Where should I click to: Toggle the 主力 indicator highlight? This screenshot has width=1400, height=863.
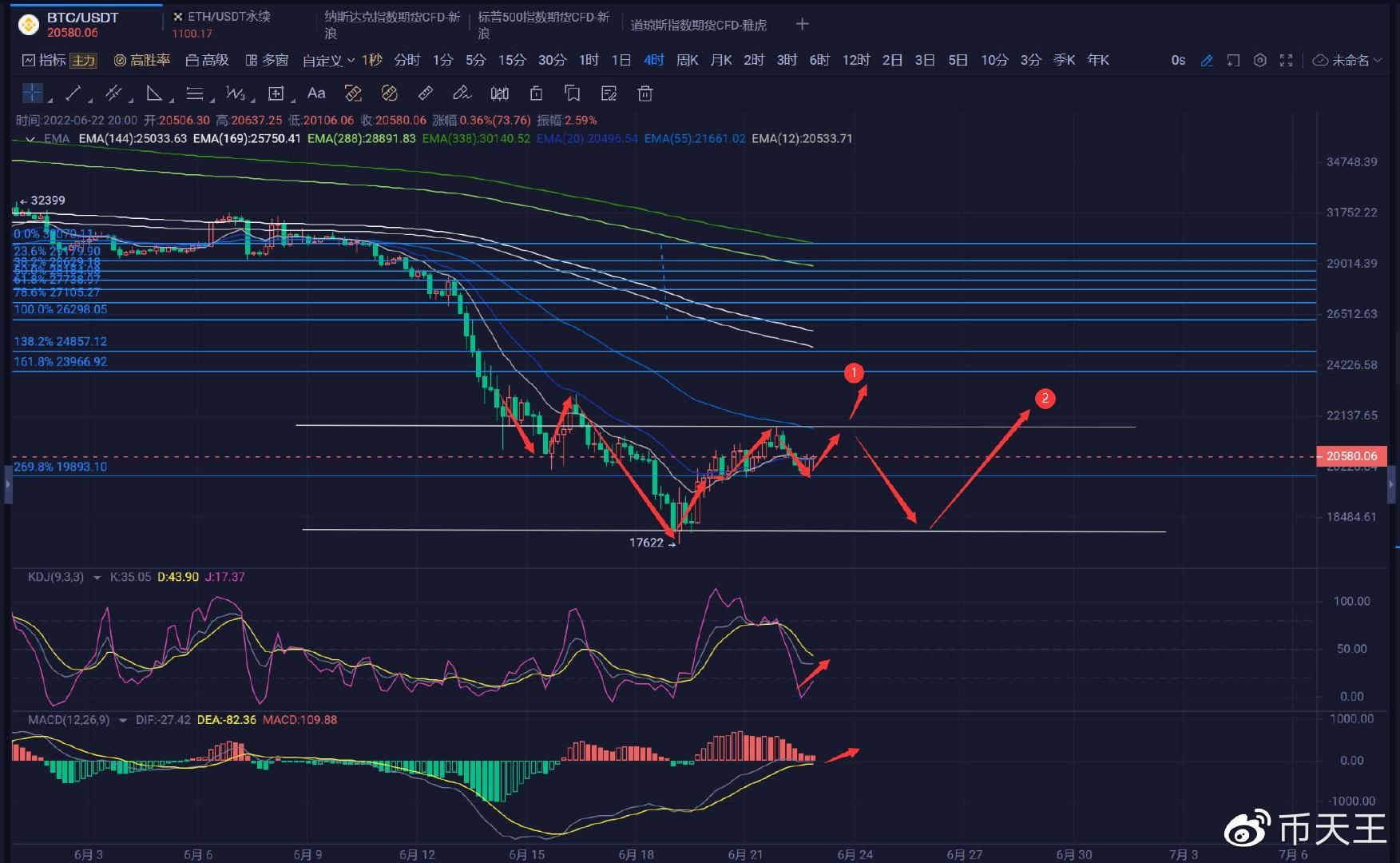[85, 60]
